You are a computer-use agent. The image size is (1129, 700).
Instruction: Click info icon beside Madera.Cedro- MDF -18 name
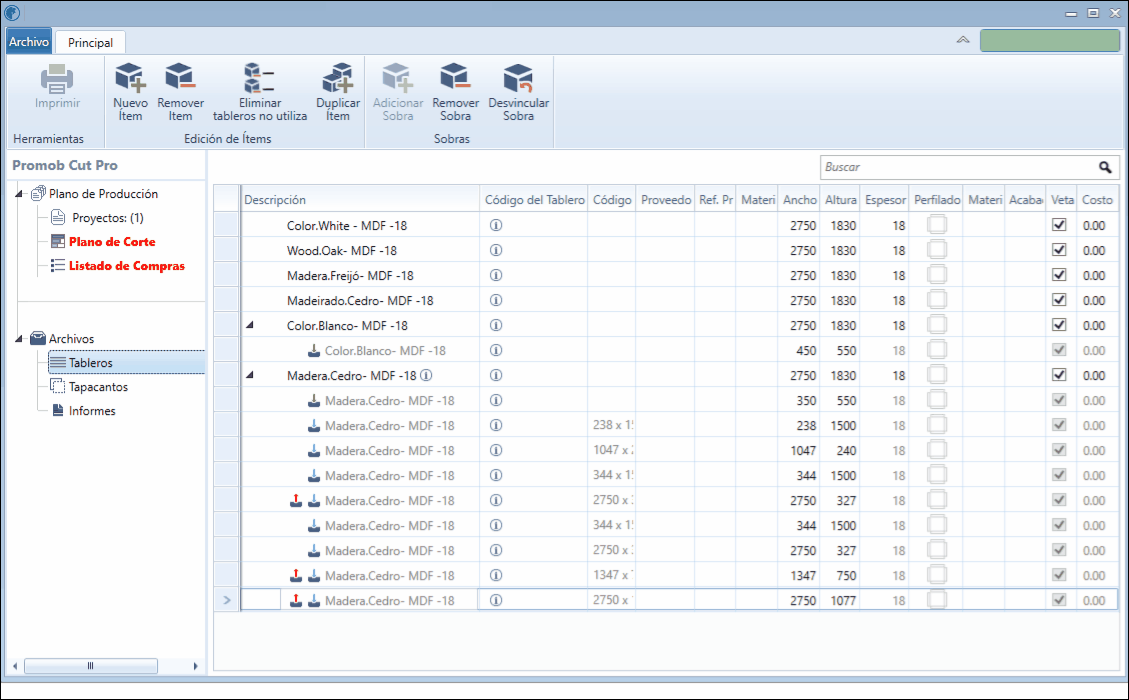426,375
